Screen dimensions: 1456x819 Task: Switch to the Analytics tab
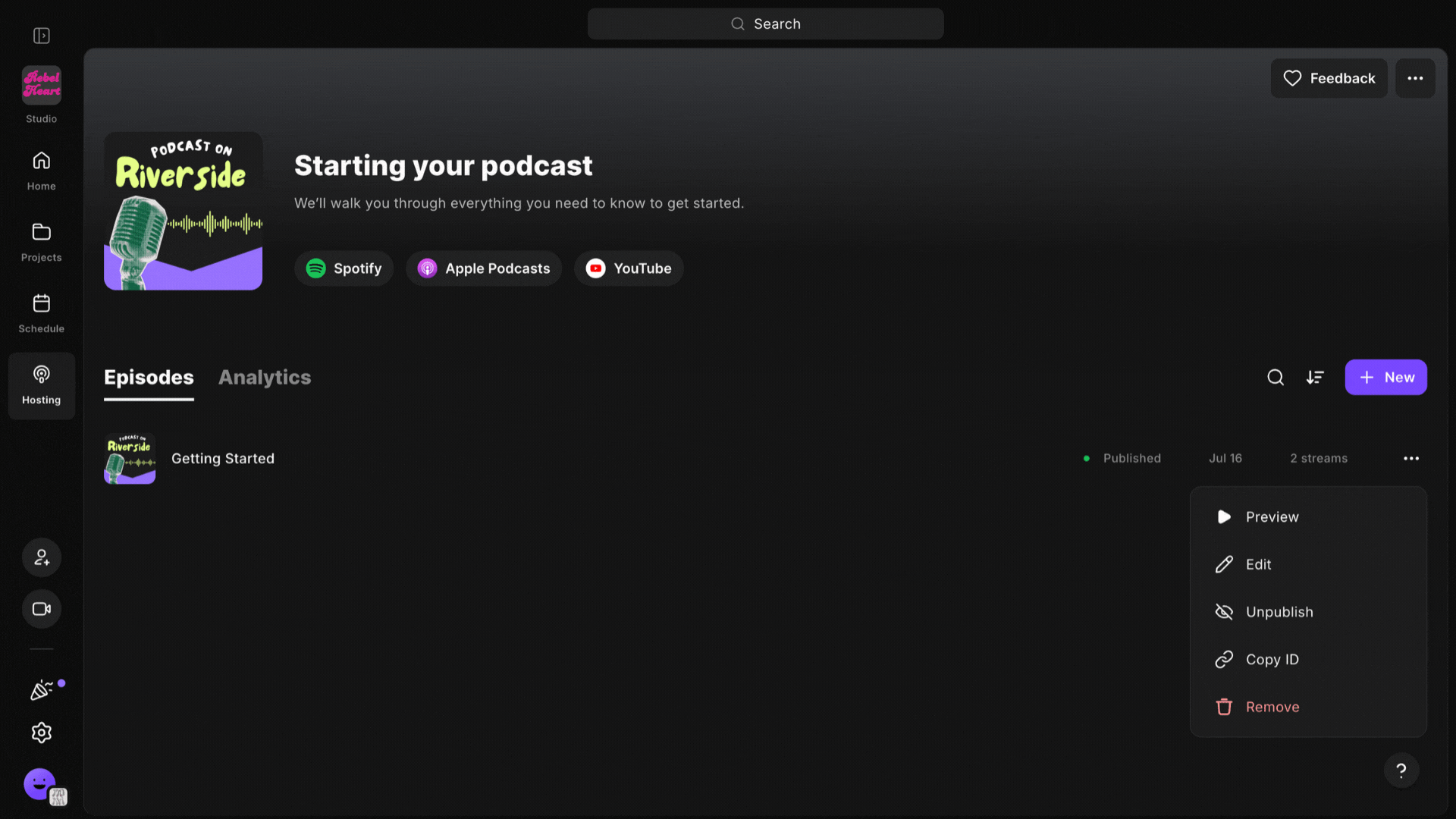[265, 378]
